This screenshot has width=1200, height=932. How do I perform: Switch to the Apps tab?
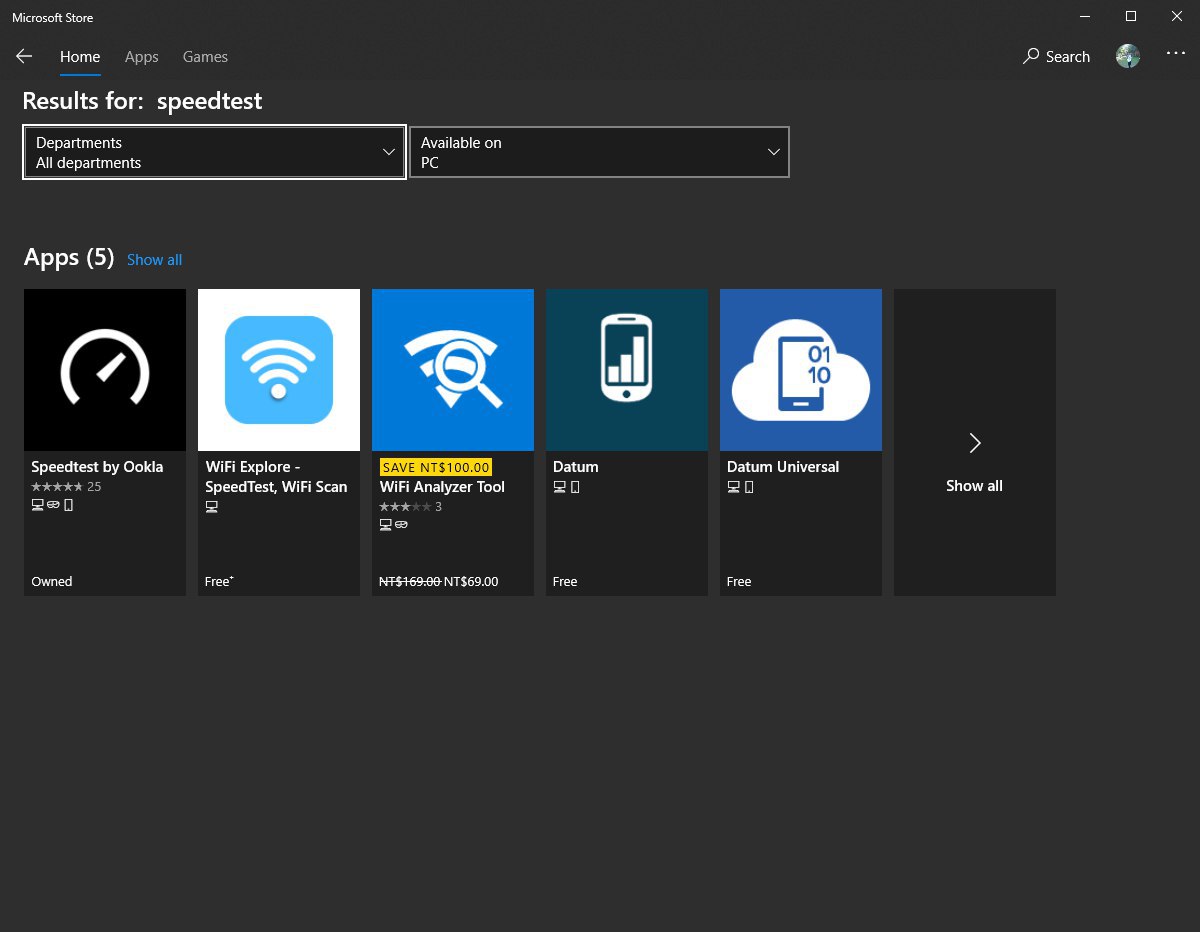tap(142, 57)
